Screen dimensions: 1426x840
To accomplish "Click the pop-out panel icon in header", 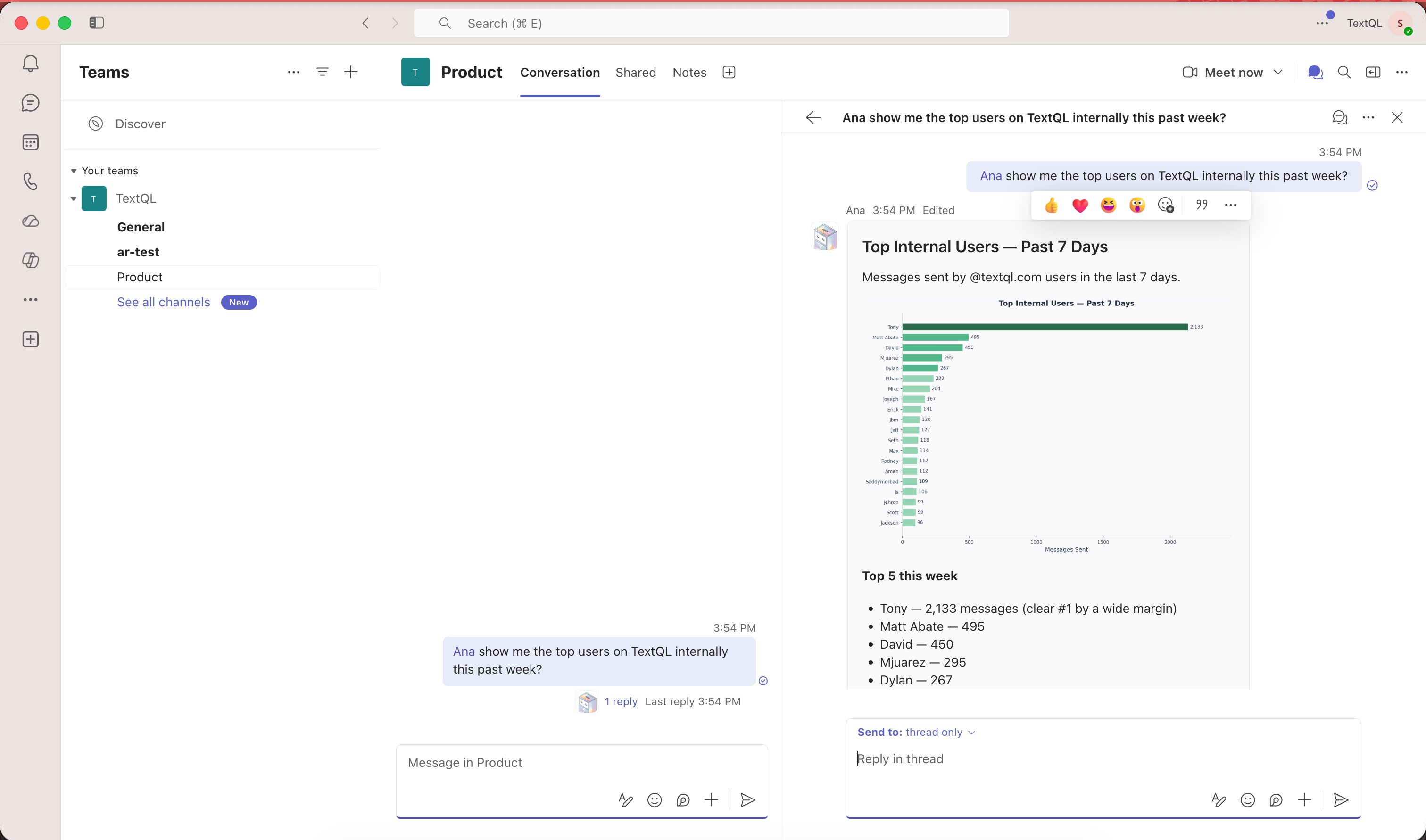I will tap(1373, 72).
